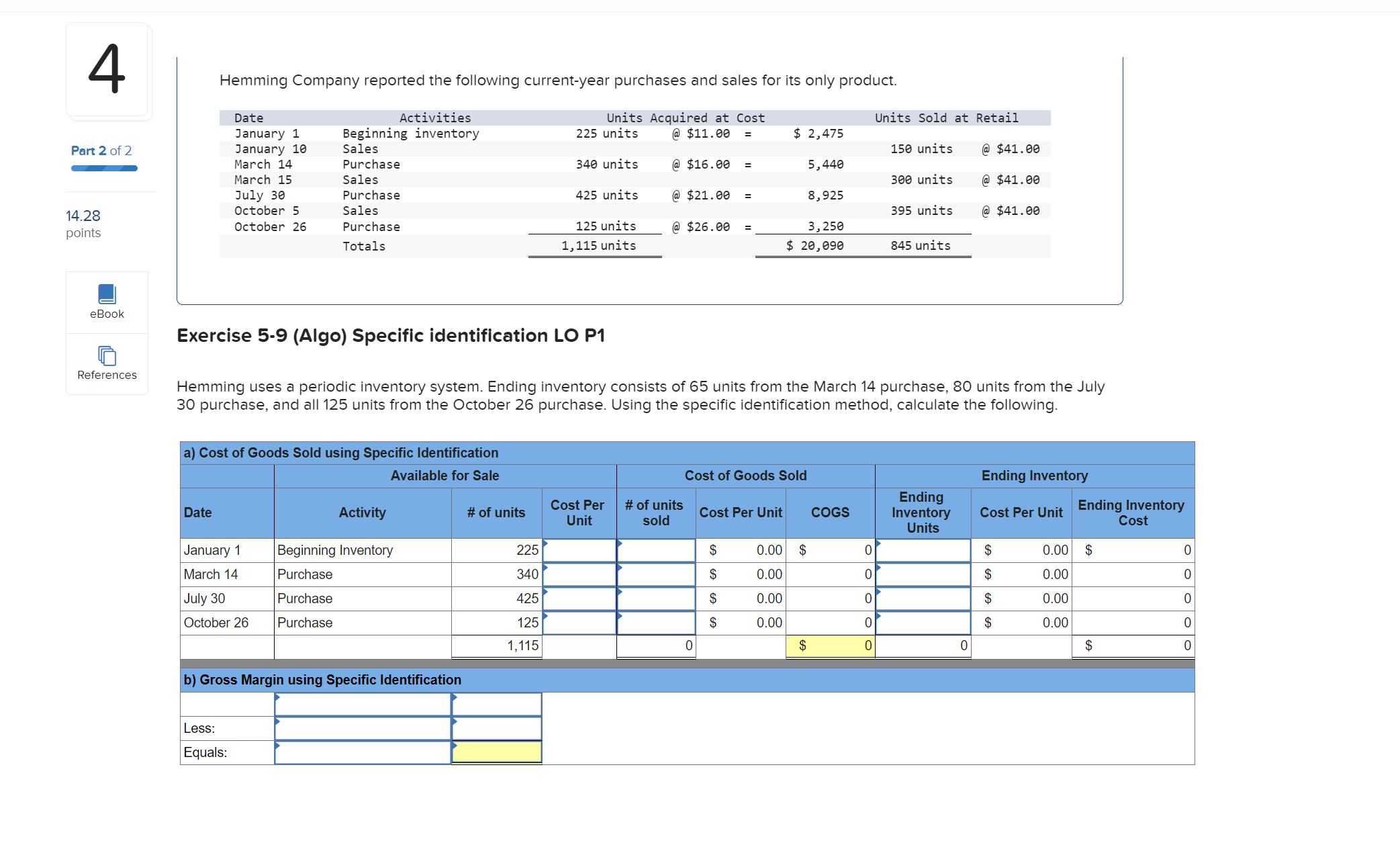Screen dimensions: 1400x843
Task: Click the yellow total COGS cell
Action: [831, 646]
